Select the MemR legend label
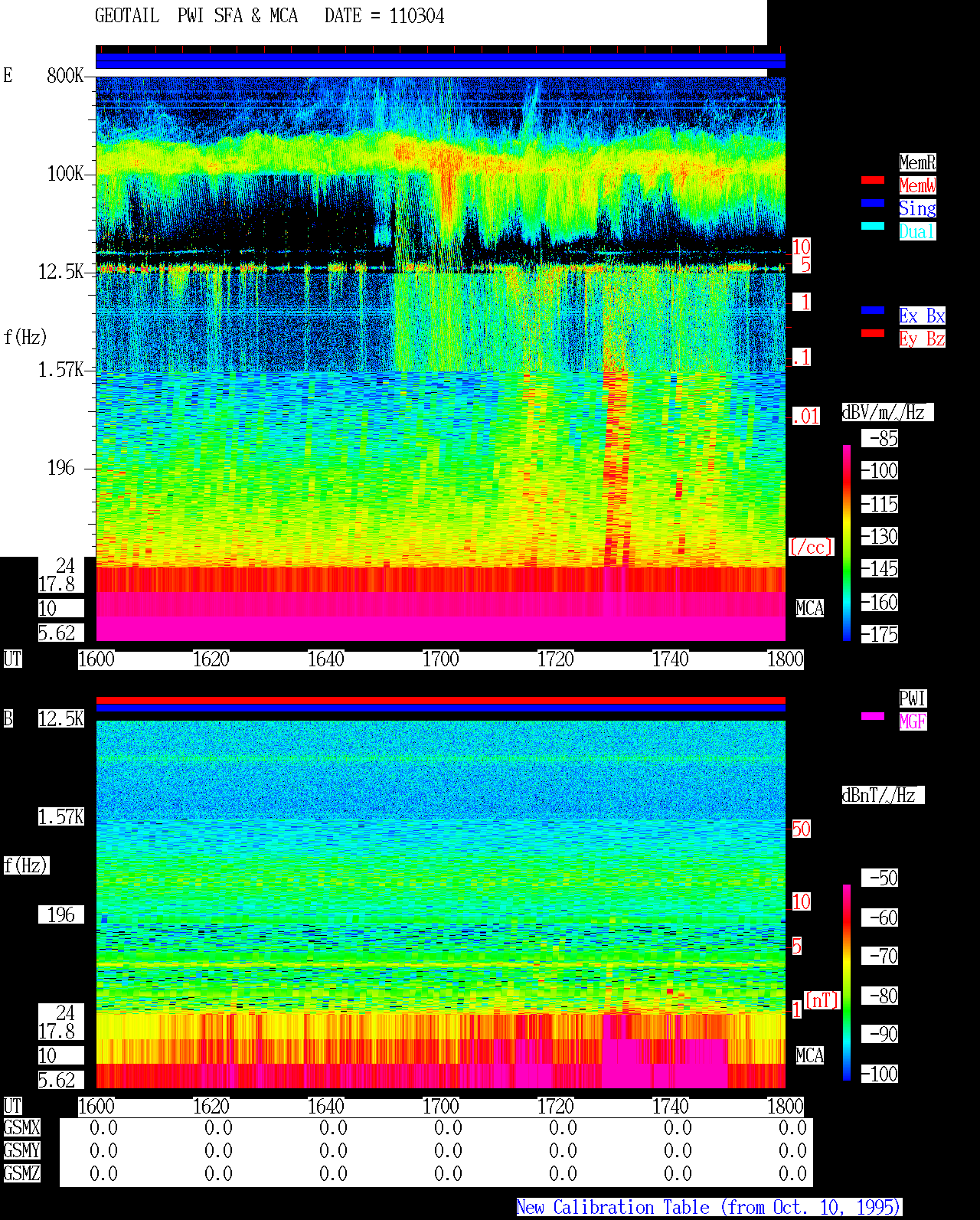Screen dimensions: 980x1220 pyautogui.click(x=917, y=162)
